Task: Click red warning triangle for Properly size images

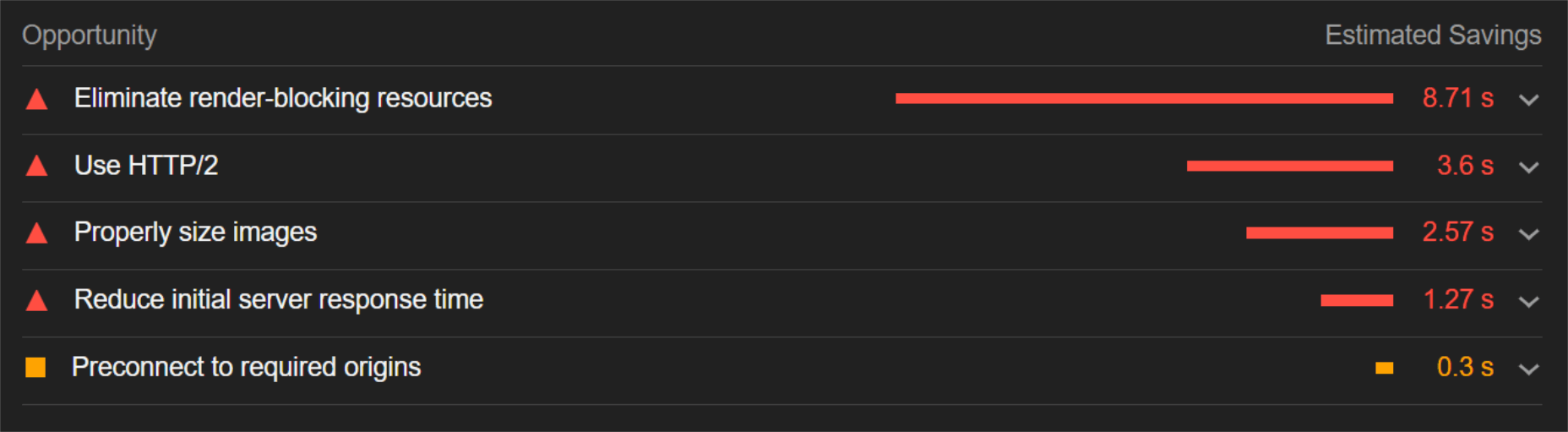Action: 36,232
